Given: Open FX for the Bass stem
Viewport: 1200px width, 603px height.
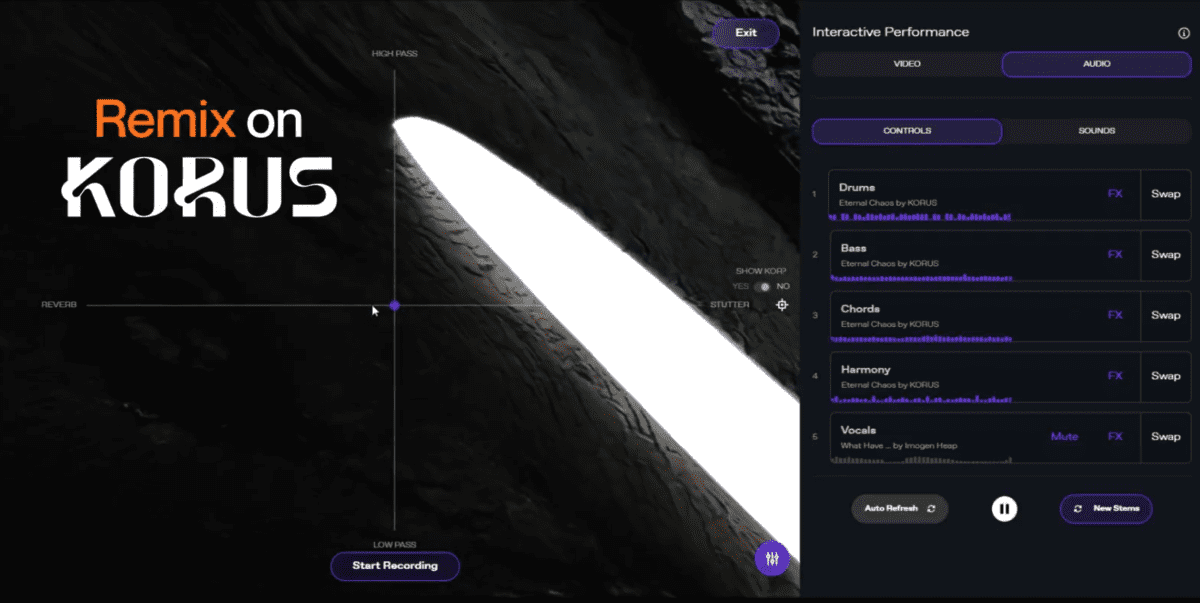Looking at the screenshot, I should coord(1115,255).
